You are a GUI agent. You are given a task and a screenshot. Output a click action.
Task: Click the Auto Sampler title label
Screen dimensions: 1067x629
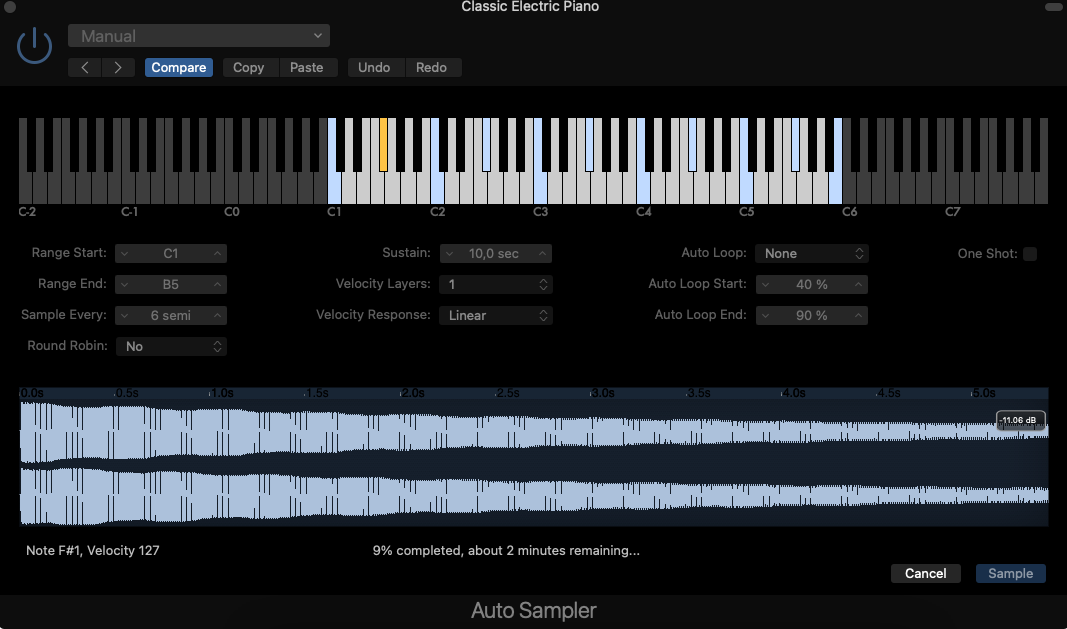tap(534, 611)
